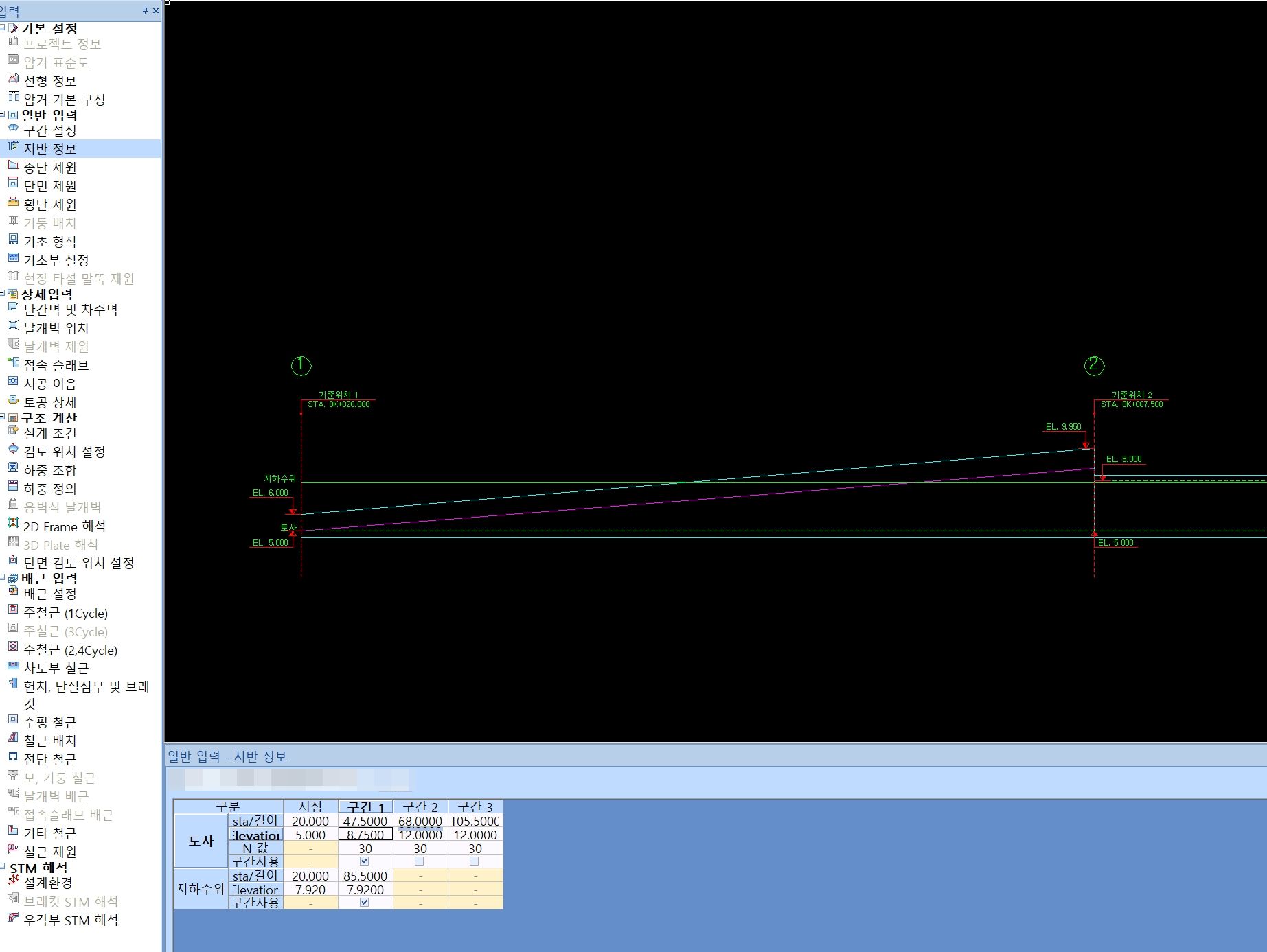1267x952 pixels.
Task: Collapse the 배근 입력 tree group
Action: pos(3,578)
